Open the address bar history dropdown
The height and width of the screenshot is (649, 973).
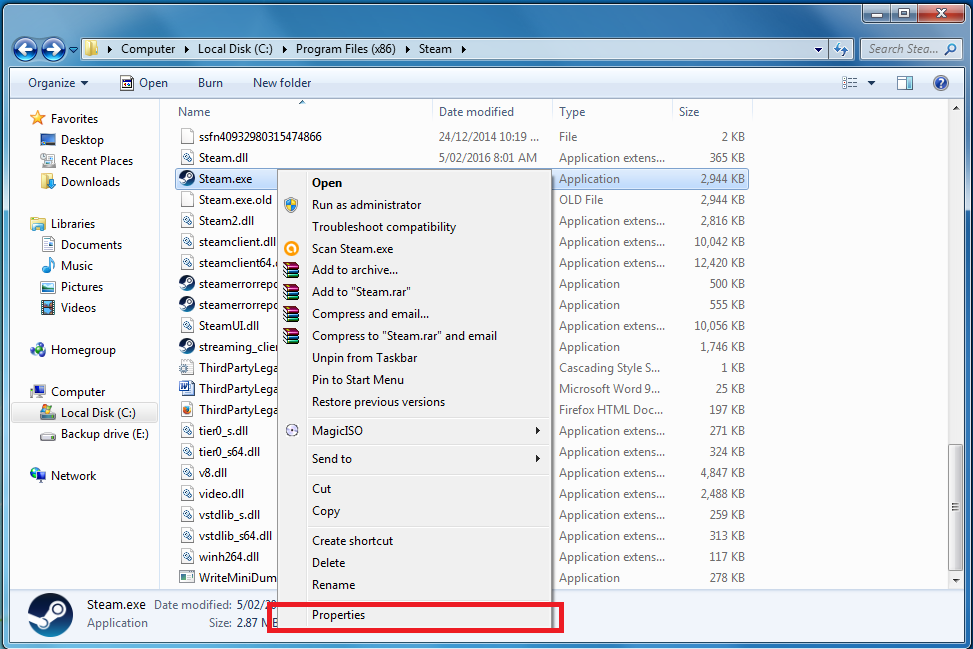click(818, 49)
